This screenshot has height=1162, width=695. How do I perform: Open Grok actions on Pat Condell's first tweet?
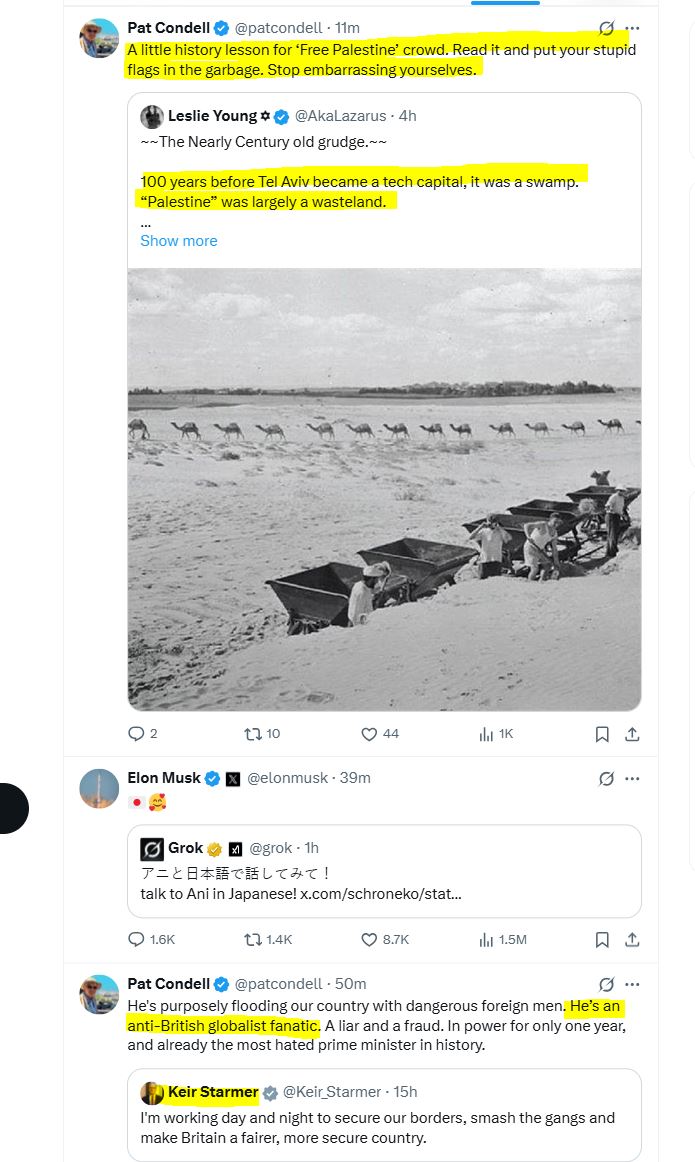605,28
